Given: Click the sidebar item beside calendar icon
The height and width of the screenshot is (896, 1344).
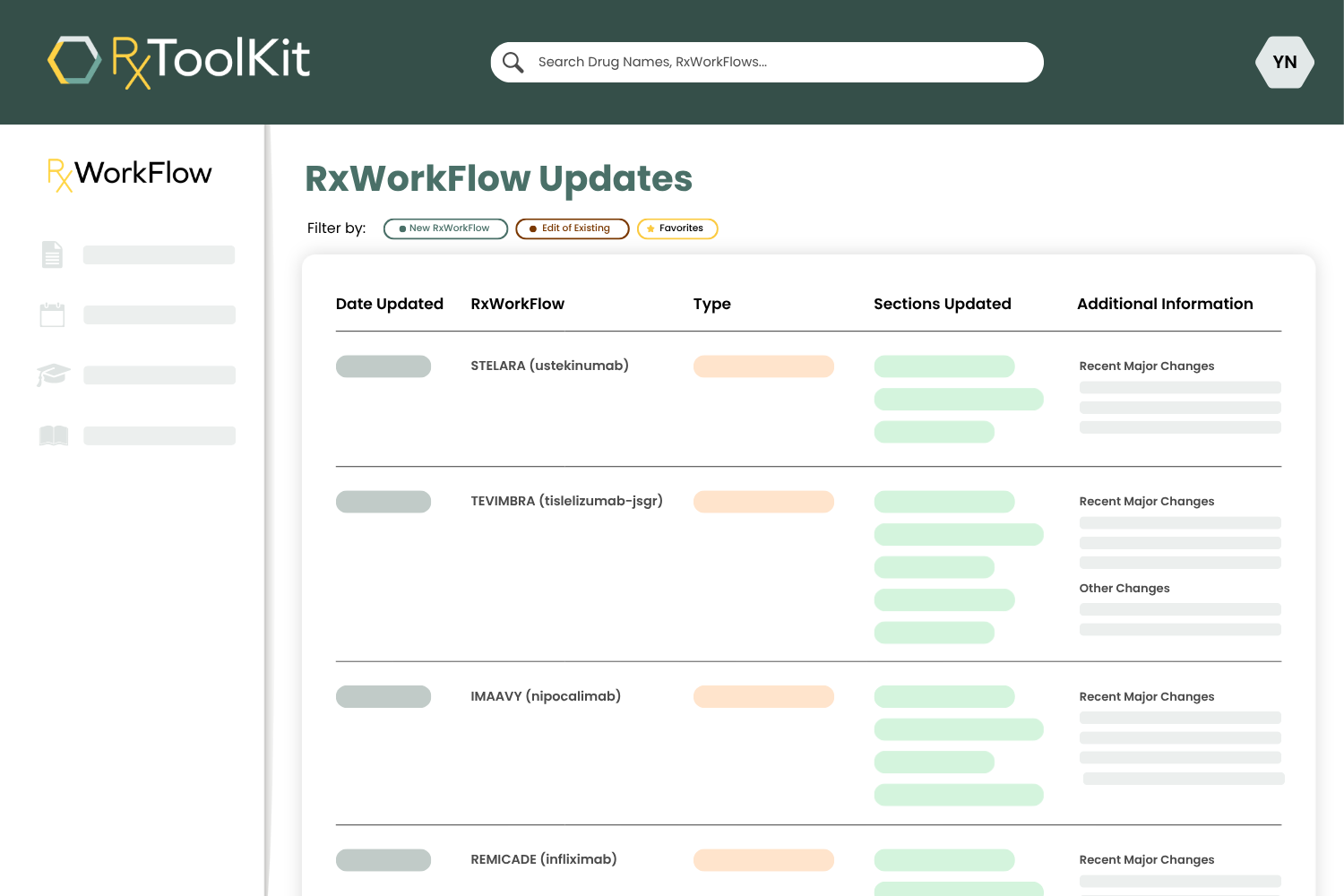Looking at the screenshot, I should click(159, 315).
